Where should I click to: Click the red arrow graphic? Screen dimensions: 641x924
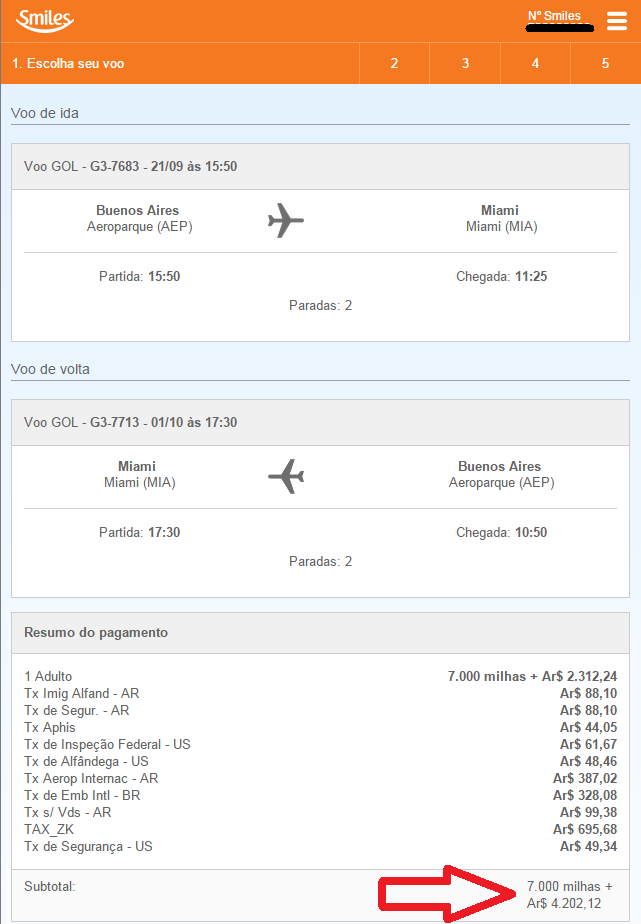click(447, 894)
